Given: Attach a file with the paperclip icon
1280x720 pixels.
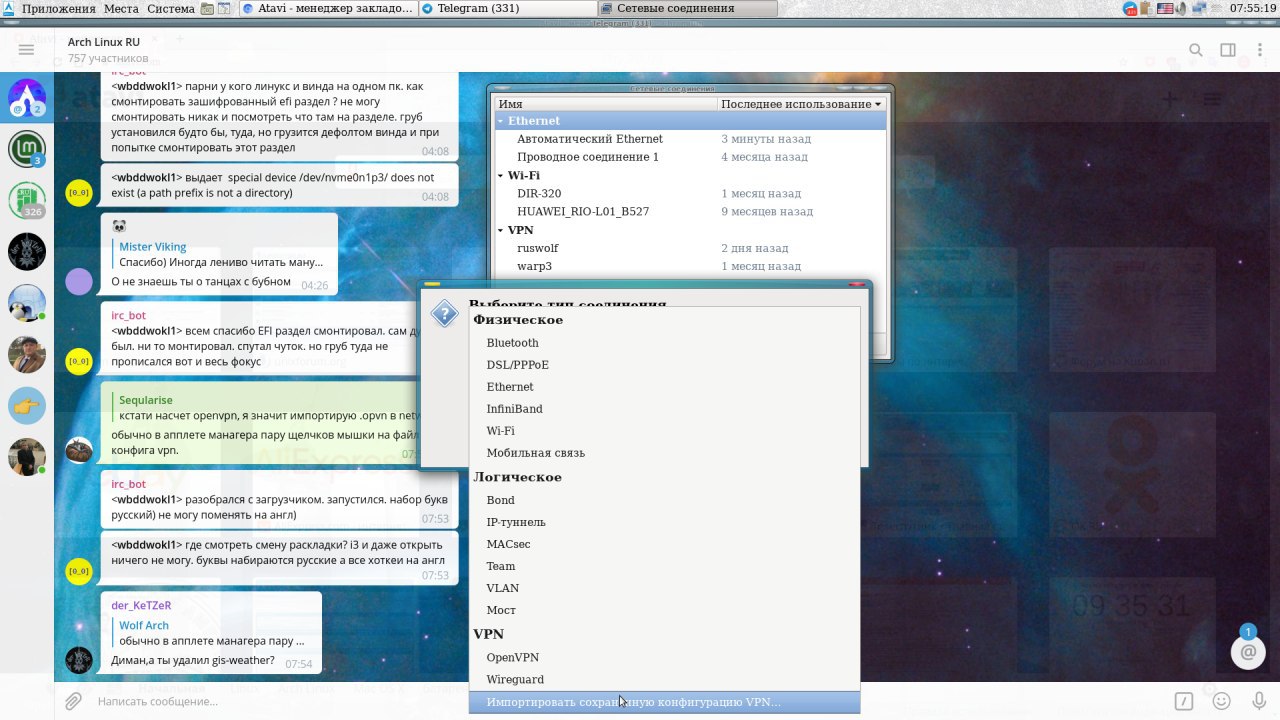Looking at the screenshot, I should 73,701.
